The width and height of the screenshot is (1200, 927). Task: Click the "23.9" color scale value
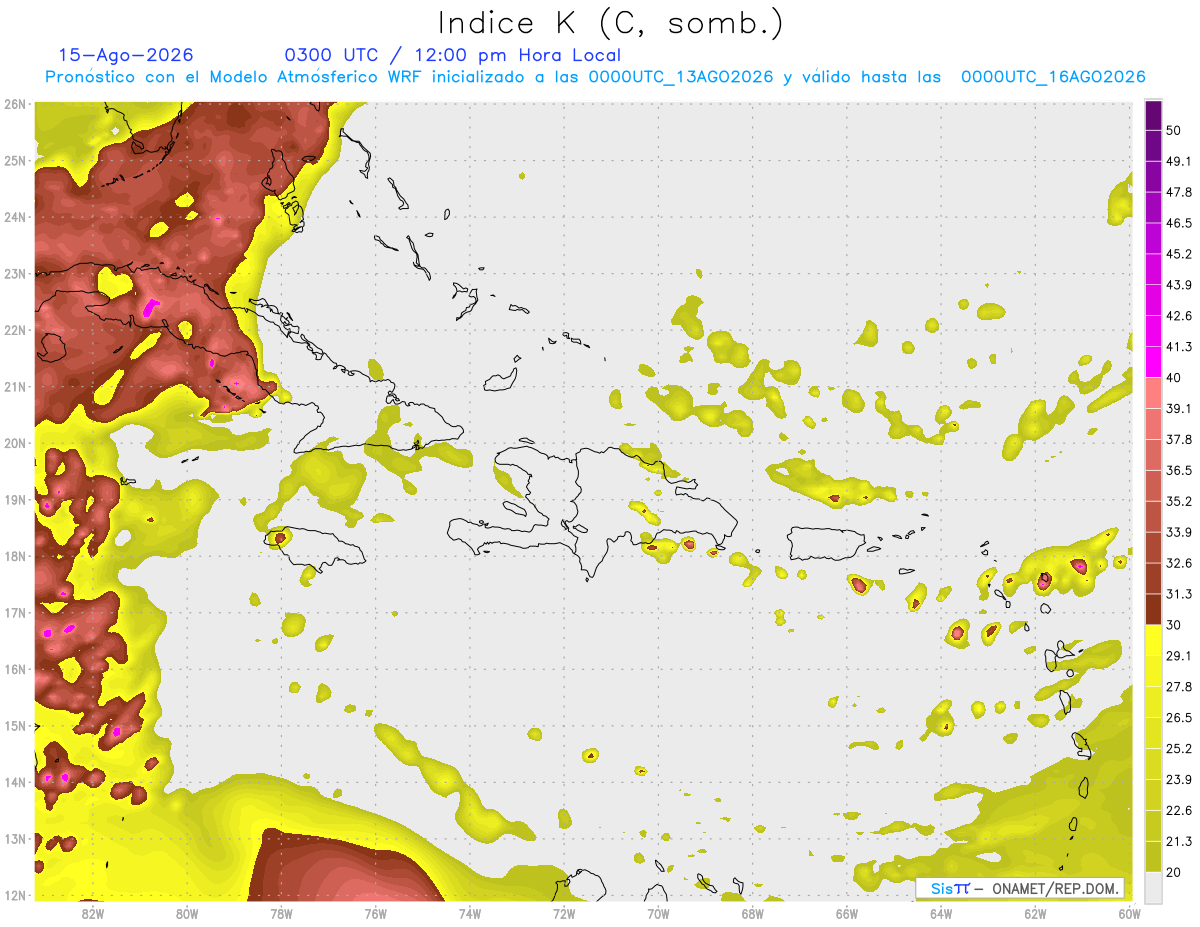pyautogui.click(x=1178, y=780)
